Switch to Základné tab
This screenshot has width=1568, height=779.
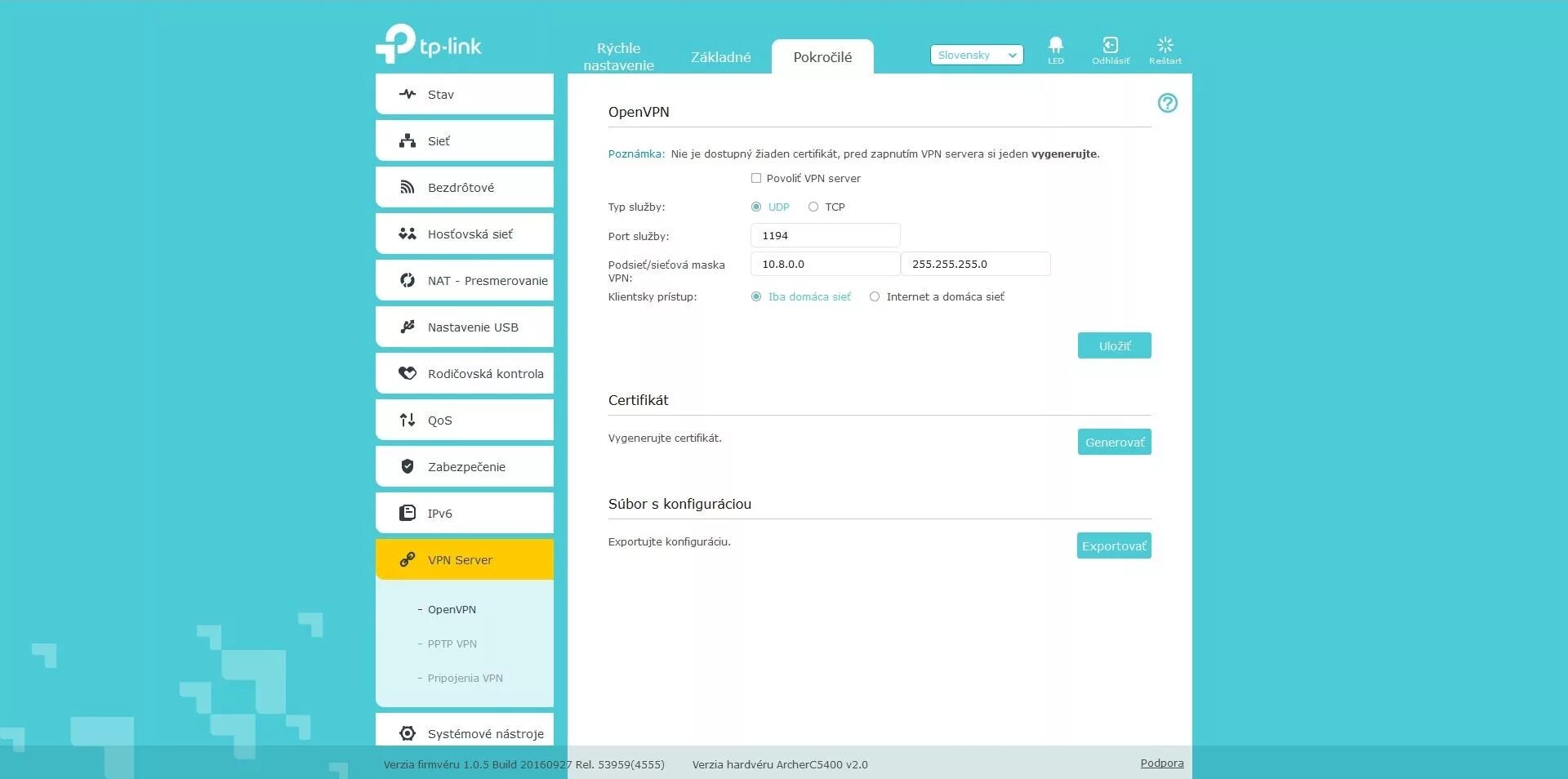coord(720,57)
